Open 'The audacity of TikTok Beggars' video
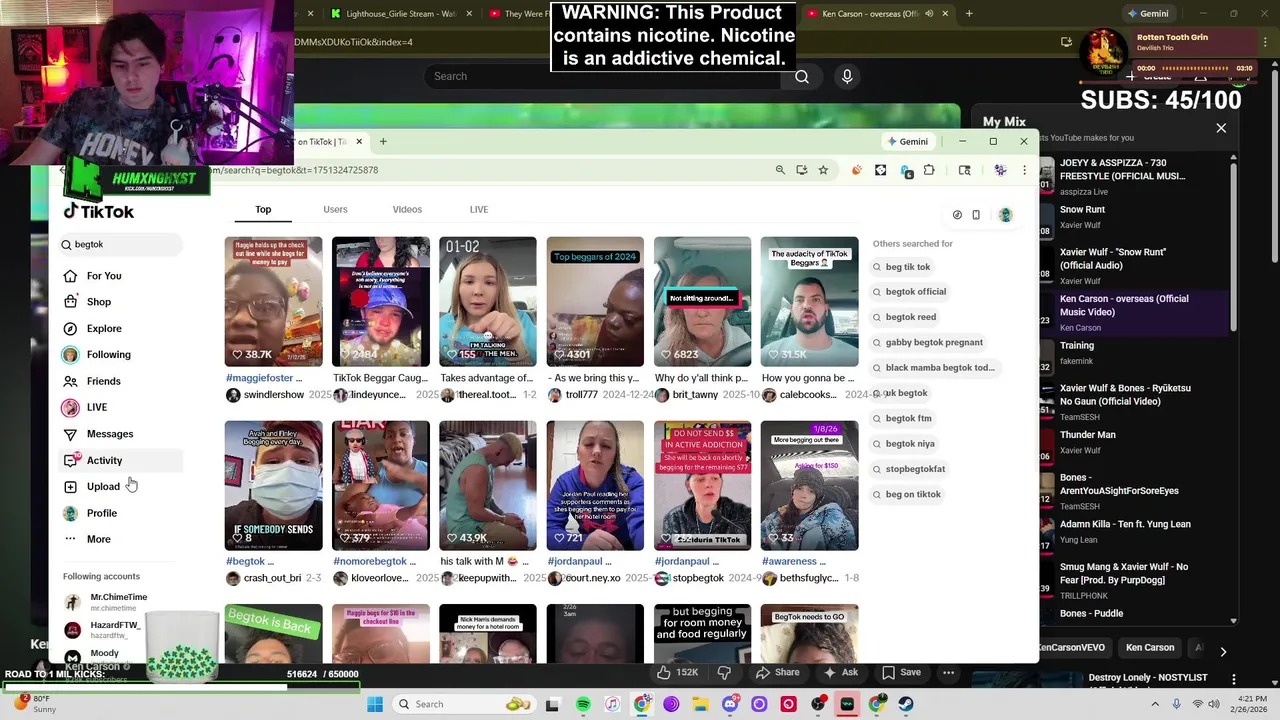The height and width of the screenshot is (720, 1280). 809,301
